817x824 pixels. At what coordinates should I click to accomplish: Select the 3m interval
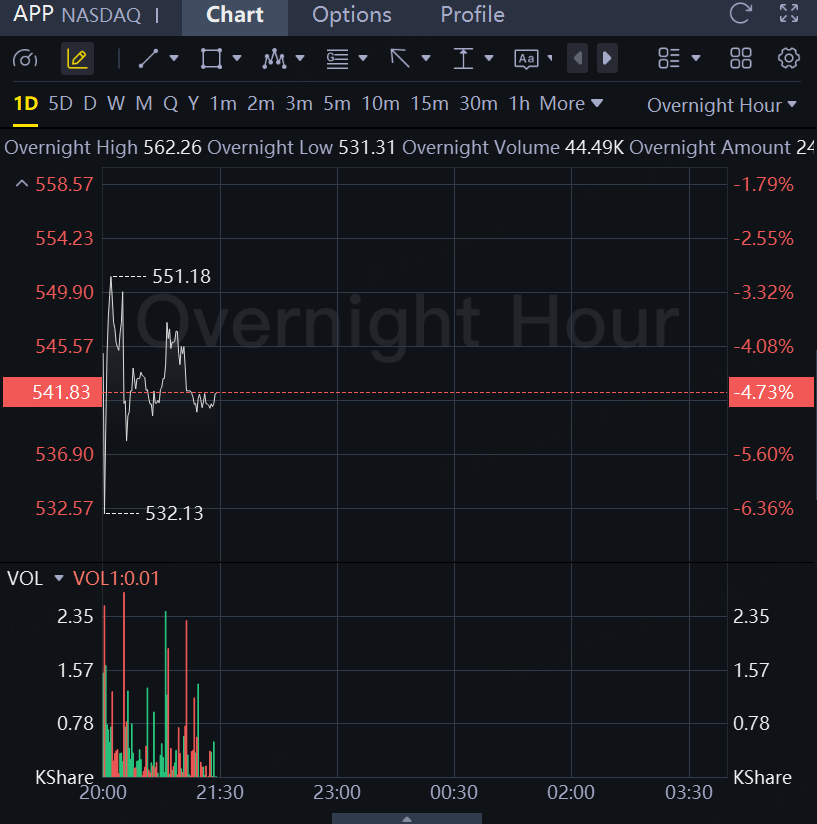299,104
